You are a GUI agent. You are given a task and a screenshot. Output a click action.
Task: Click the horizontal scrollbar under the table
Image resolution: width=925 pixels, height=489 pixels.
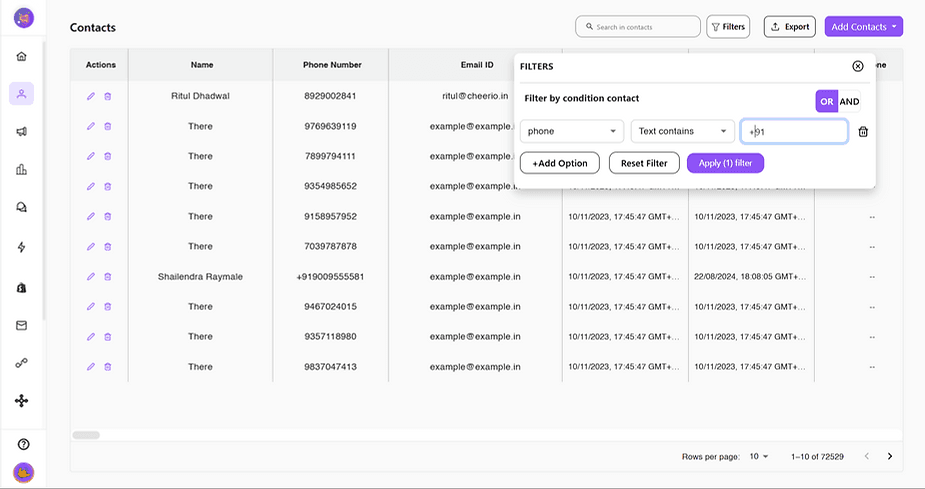click(86, 435)
